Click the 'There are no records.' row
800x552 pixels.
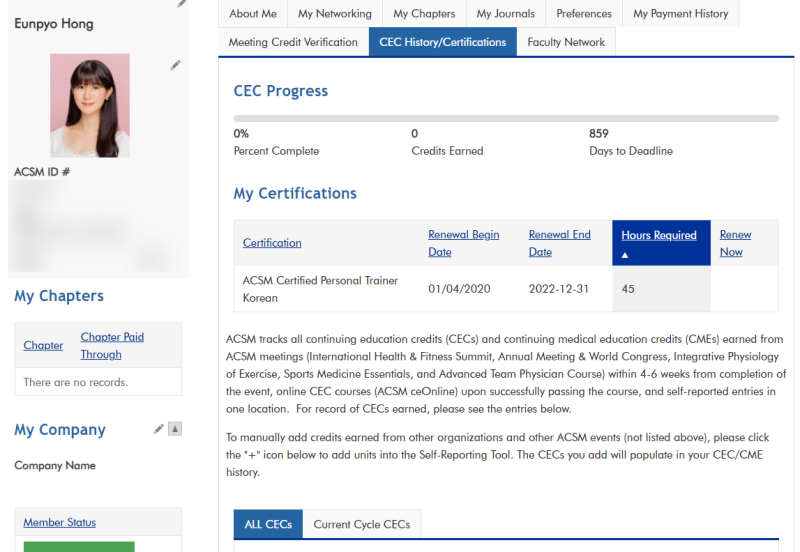pyautogui.click(x=98, y=382)
